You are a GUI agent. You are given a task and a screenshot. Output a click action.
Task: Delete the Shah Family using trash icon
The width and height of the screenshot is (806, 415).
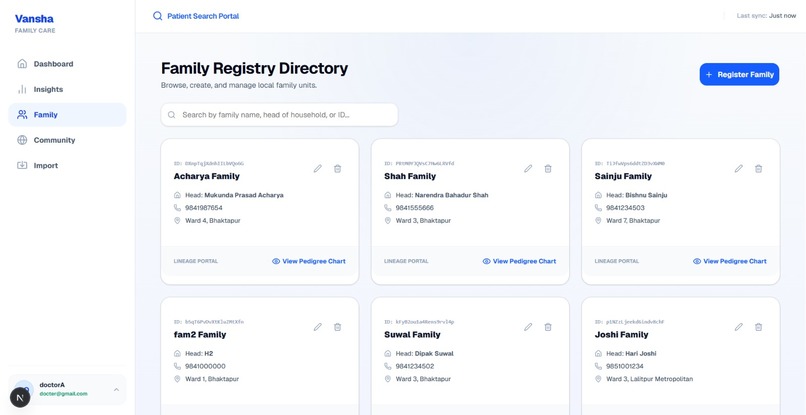[548, 168]
